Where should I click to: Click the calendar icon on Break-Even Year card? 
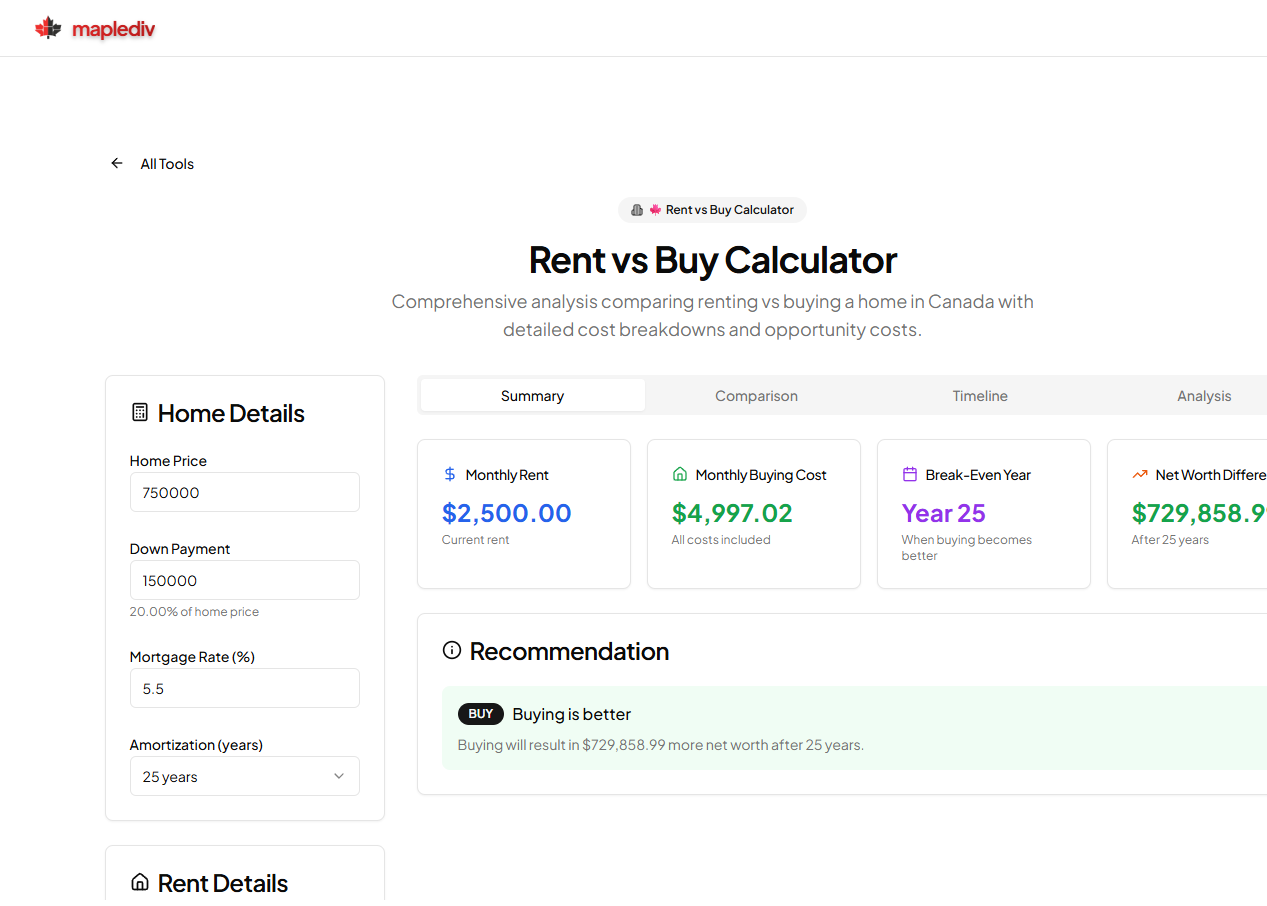(x=910, y=474)
